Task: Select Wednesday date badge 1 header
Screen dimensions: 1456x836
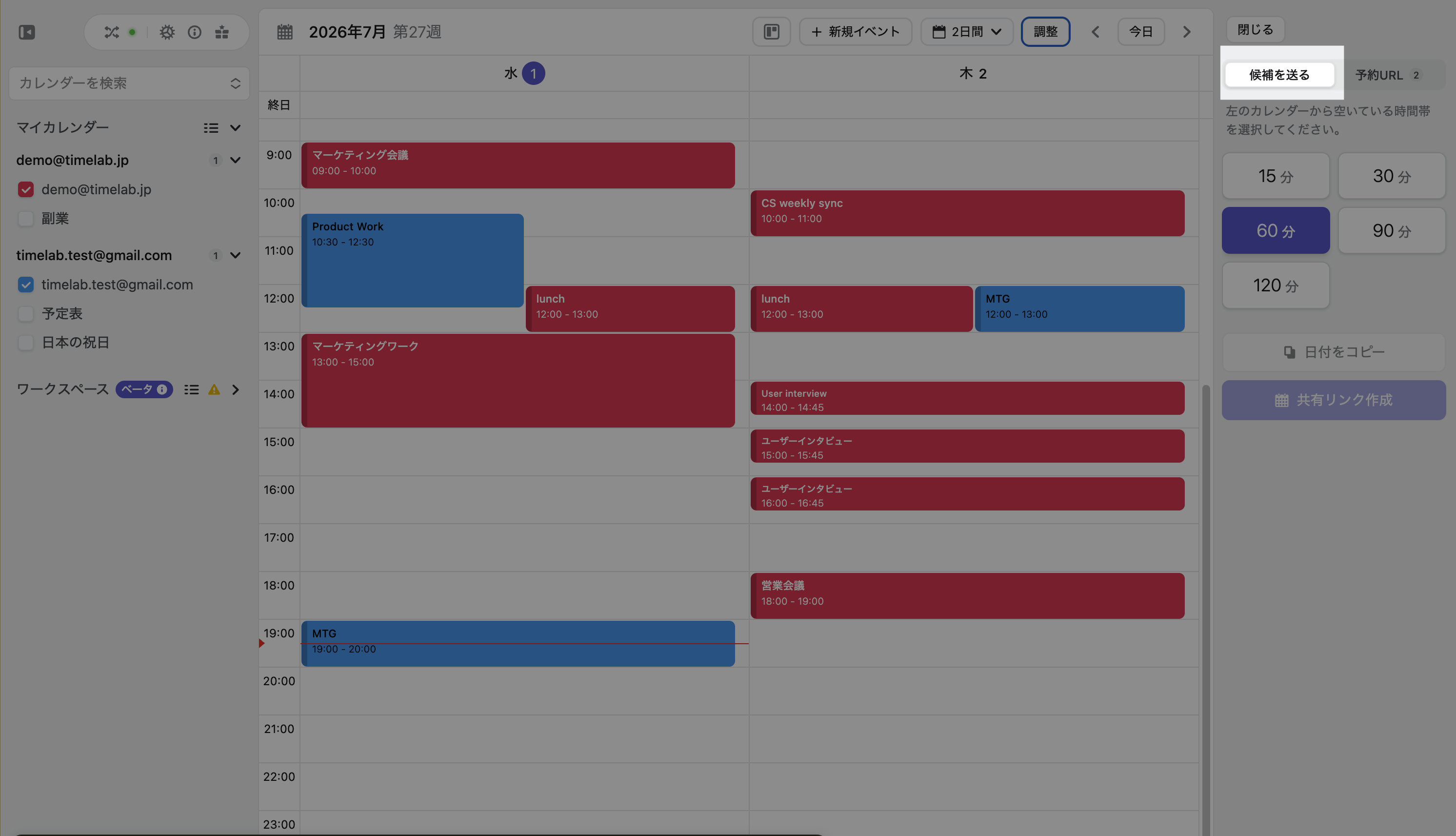Action: (x=534, y=74)
